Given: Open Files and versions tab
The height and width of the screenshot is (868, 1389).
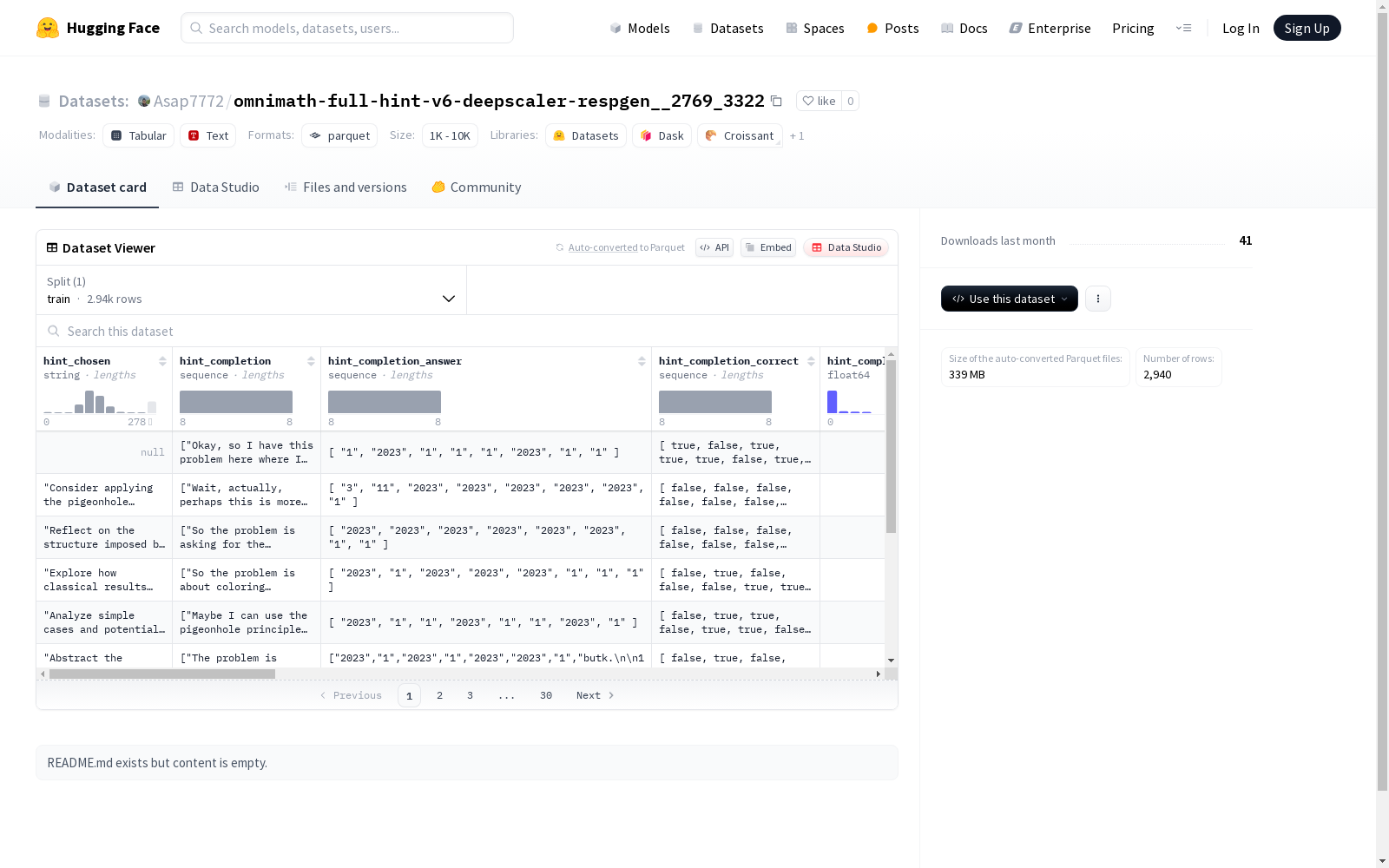Looking at the screenshot, I should click(346, 187).
